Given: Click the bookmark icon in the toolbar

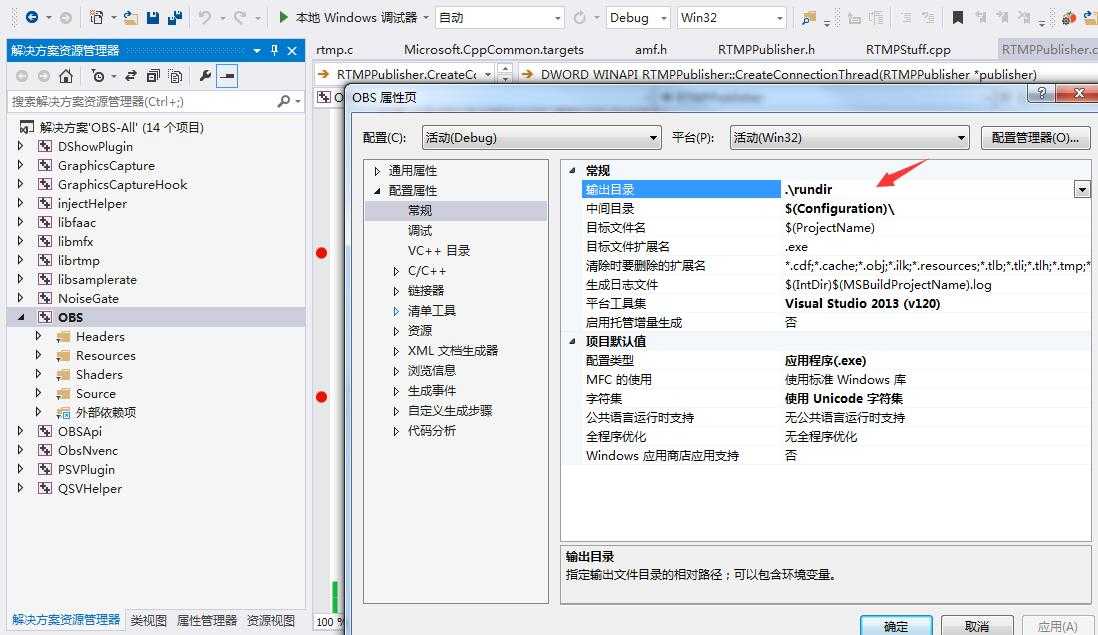Looking at the screenshot, I should (x=957, y=18).
